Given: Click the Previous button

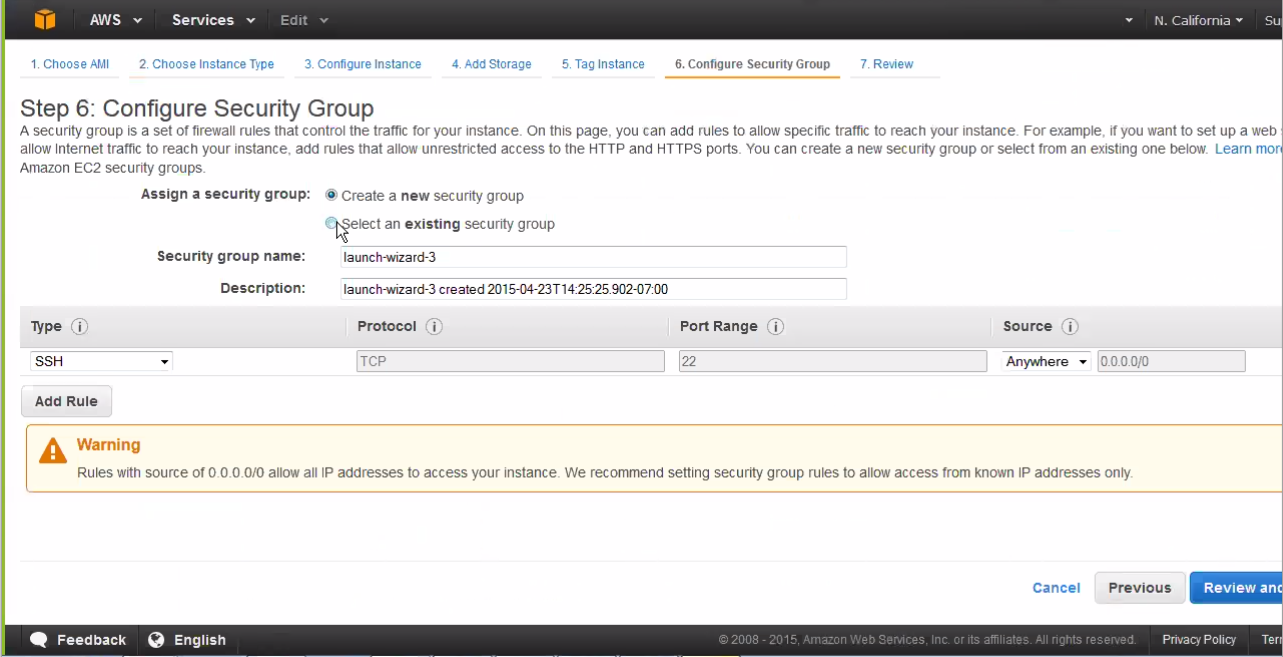Looking at the screenshot, I should pos(1139,588).
